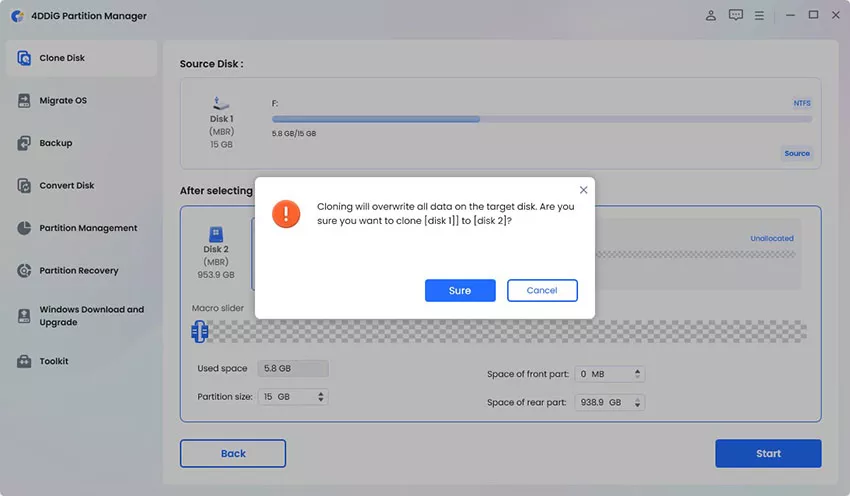Click the Partition Management pie icon

pyautogui.click(x=24, y=228)
